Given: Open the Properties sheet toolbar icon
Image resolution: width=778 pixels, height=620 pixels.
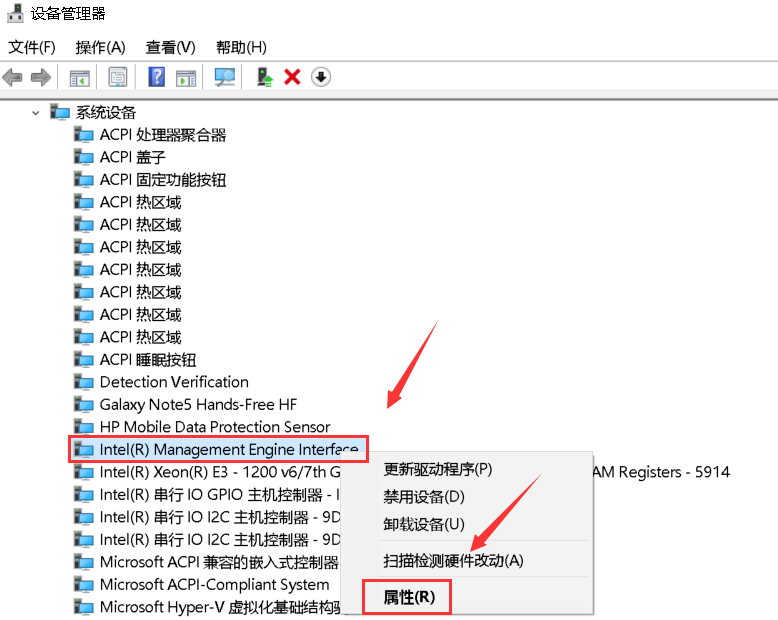Looking at the screenshot, I should 118,77.
